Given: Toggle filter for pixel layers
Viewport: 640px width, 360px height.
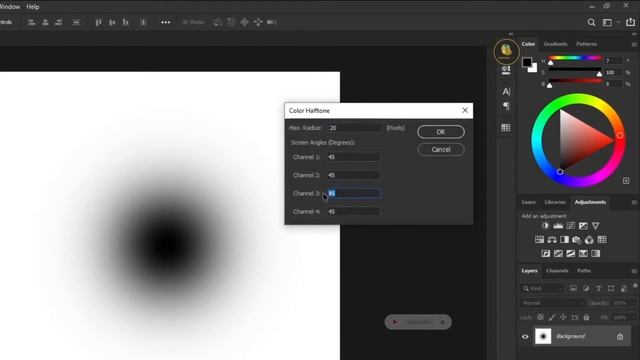Looking at the screenshot, I should click(x=573, y=289).
